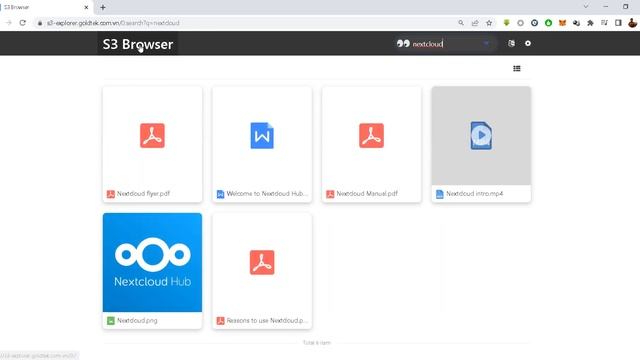Reload the page with the refresh button

[22, 23]
